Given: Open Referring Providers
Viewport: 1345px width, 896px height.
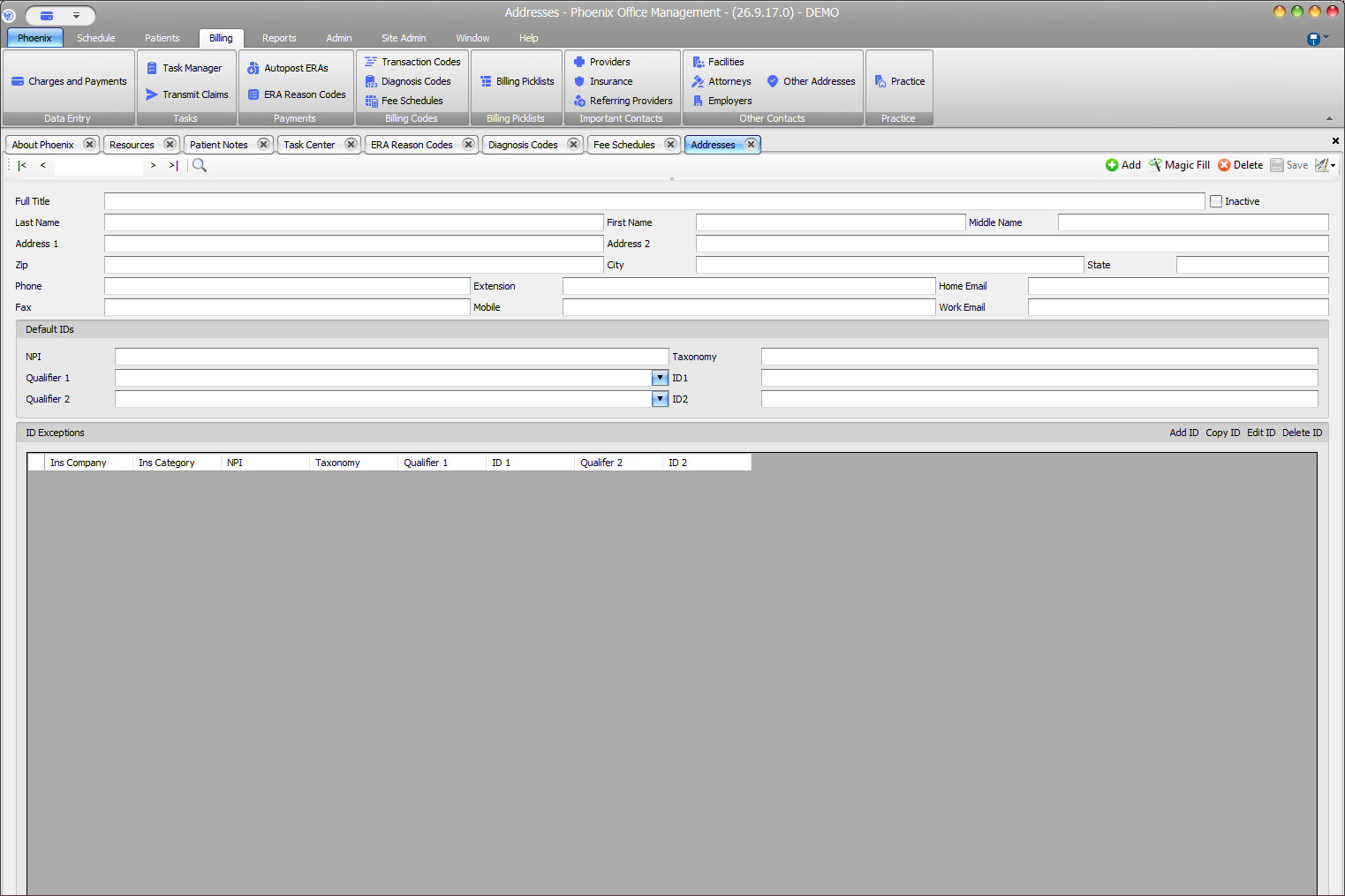Looking at the screenshot, I should (x=623, y=101).
